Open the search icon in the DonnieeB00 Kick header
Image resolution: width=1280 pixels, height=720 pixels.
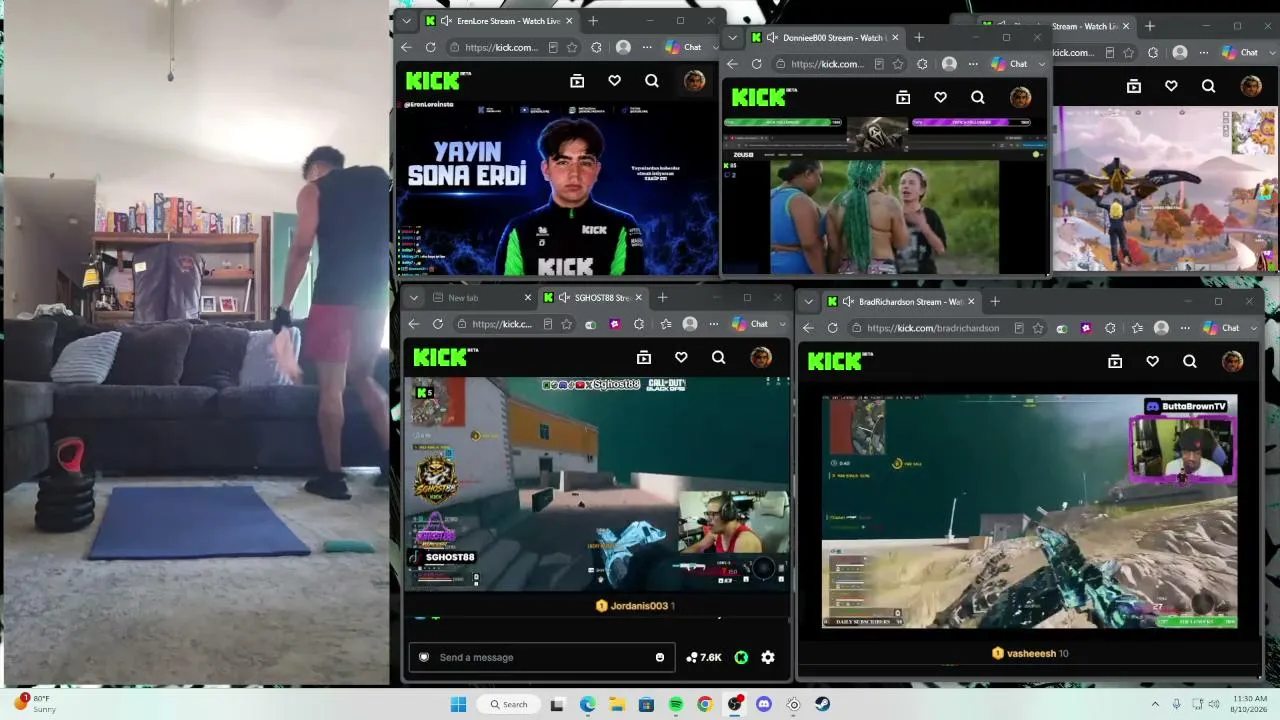(978, 97)
